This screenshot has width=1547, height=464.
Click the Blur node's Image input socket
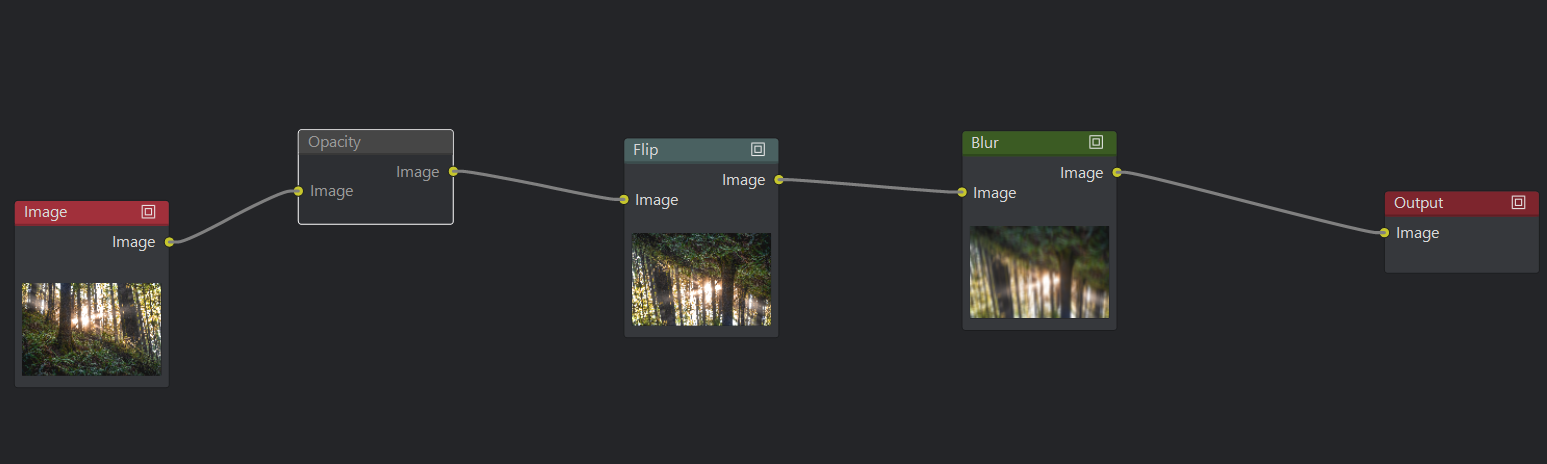[x=962, y=192]
